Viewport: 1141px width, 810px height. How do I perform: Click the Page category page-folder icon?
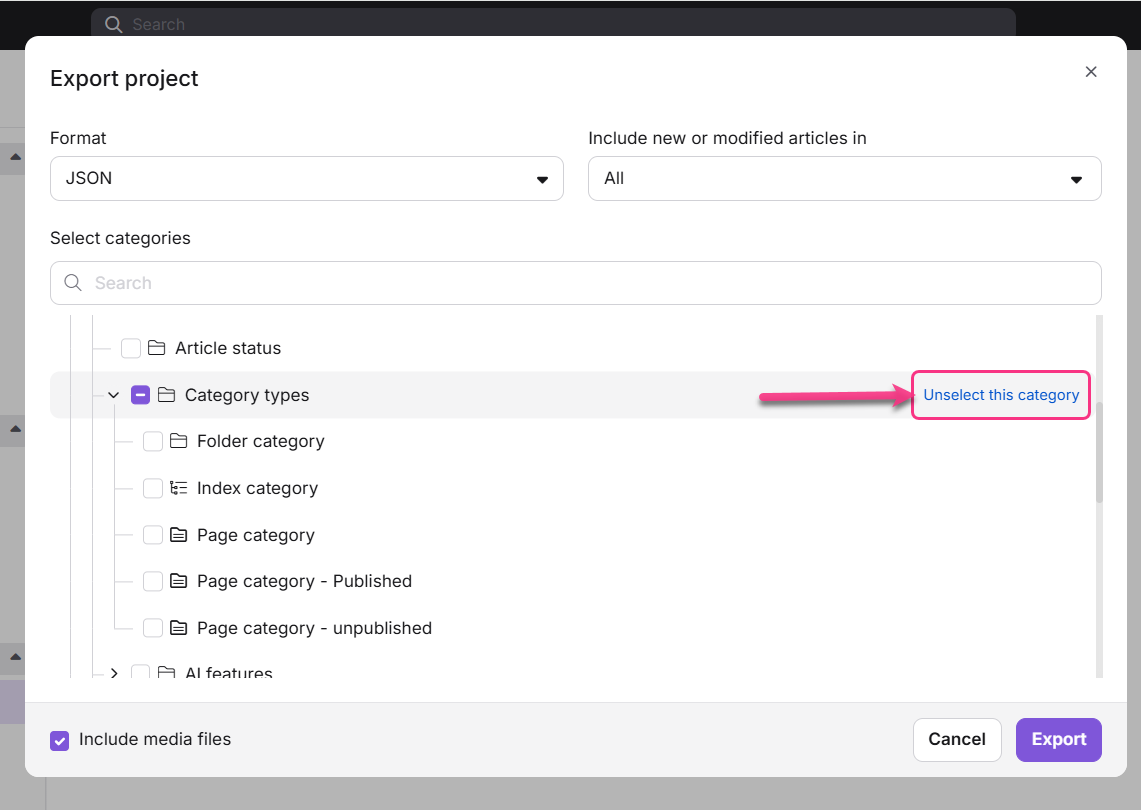click(178, 535)
